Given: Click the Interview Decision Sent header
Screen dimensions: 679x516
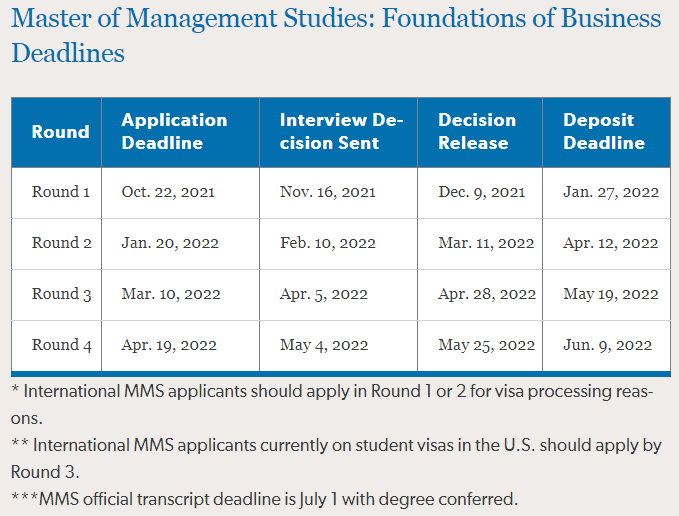Looking at the screenshot, I should point(341,132).
